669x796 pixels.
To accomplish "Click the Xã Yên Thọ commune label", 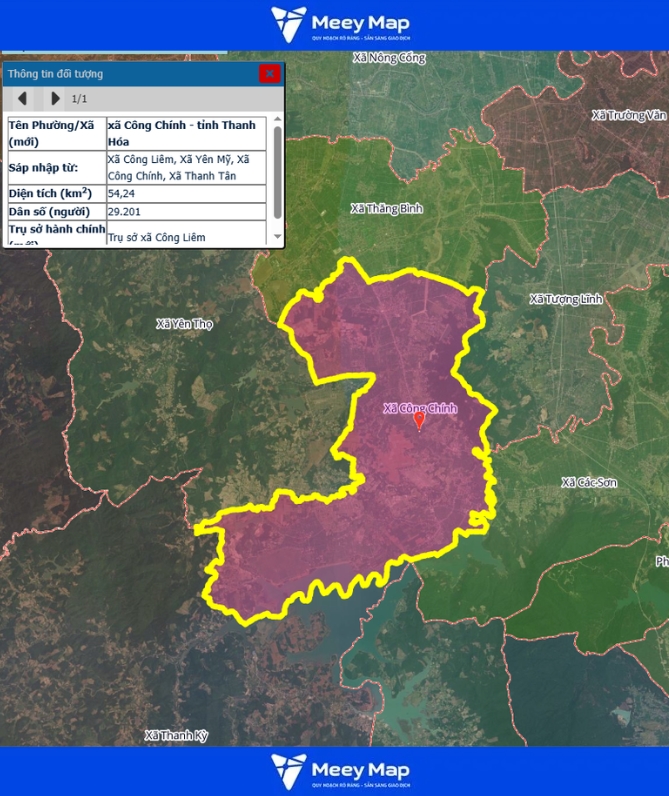I will point(185,324).
